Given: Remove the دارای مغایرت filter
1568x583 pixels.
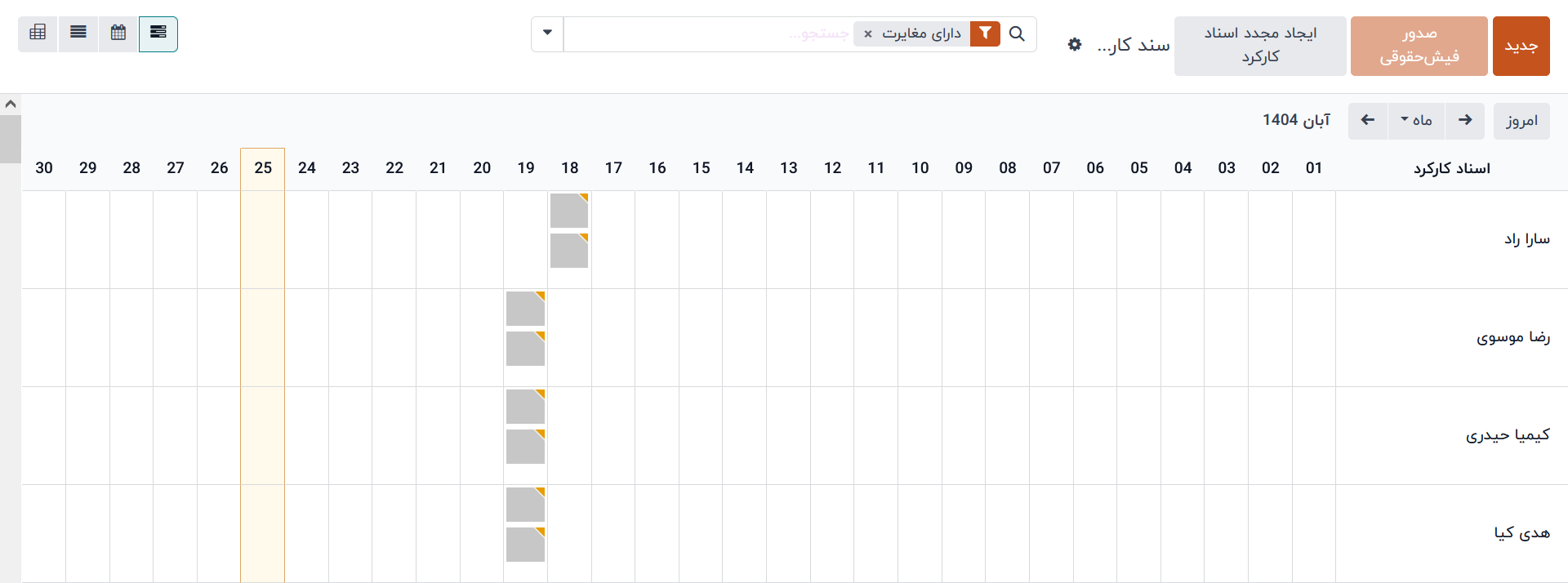Looking at the screenshot, I should (x=868, y=34).
